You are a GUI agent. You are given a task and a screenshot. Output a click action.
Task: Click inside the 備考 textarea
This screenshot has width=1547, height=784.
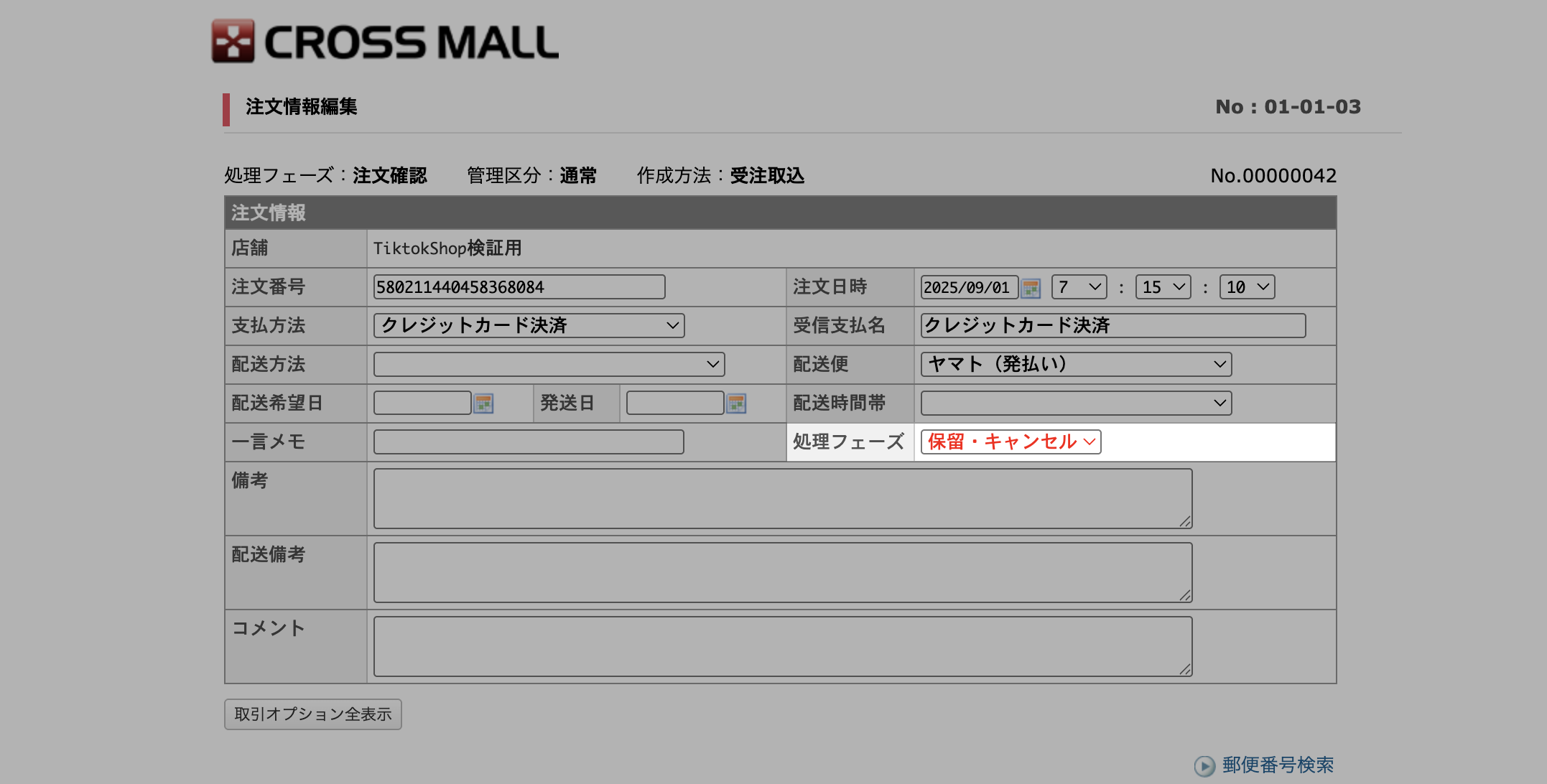(x=783, y=498)
